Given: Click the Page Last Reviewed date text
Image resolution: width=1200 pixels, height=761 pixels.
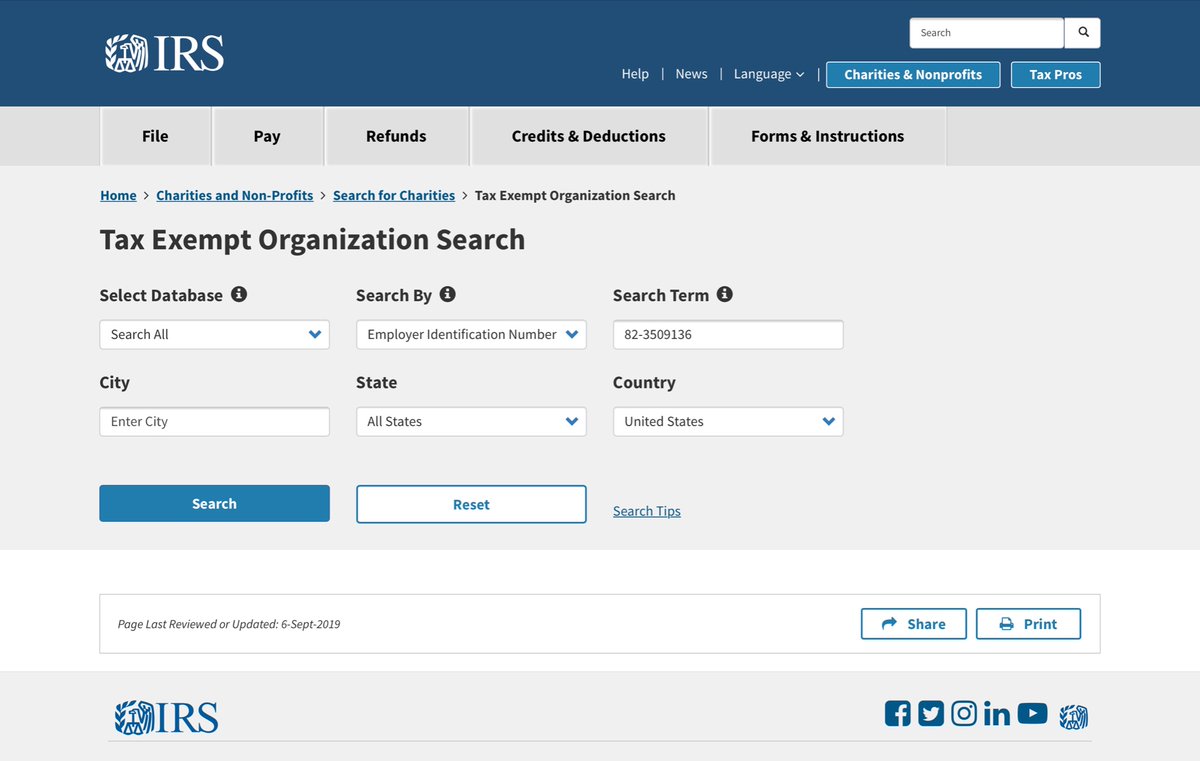Looking at the screenshot, I should [229, 624].
